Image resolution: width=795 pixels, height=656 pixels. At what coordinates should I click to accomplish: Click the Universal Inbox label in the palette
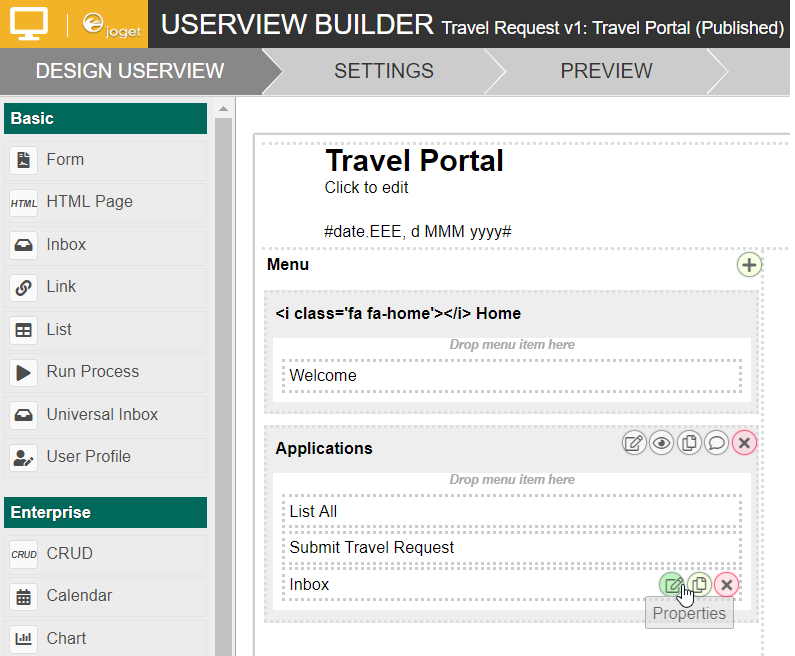[102, 415]
